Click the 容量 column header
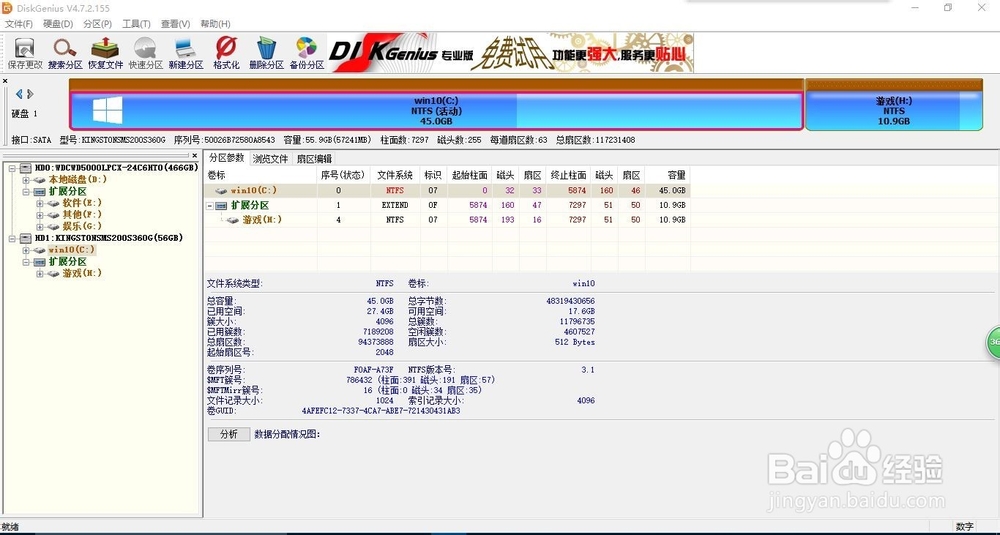Screen dimensions: 1000x535 [668, 175]
